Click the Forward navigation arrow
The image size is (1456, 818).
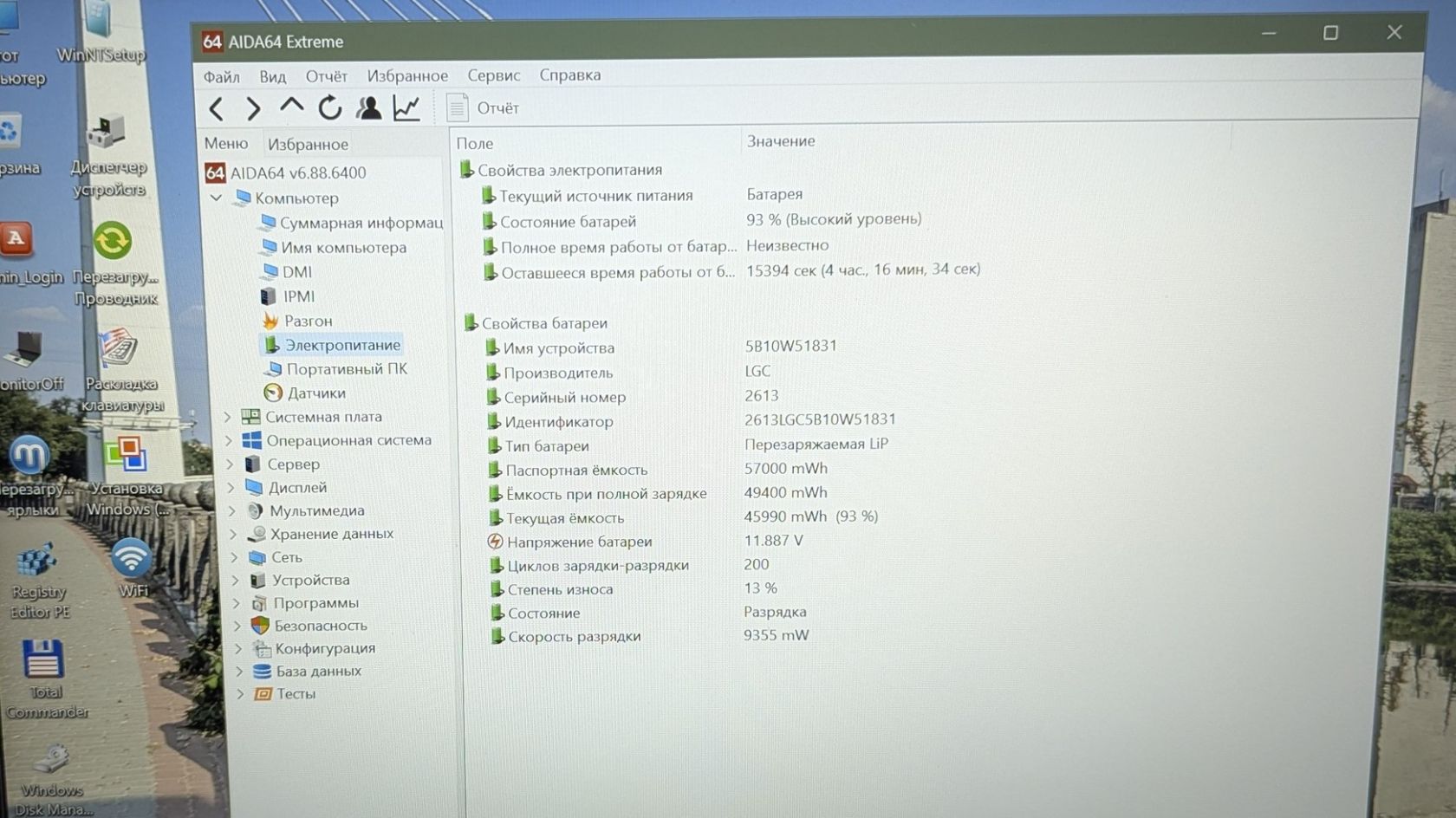coord(253,108)
